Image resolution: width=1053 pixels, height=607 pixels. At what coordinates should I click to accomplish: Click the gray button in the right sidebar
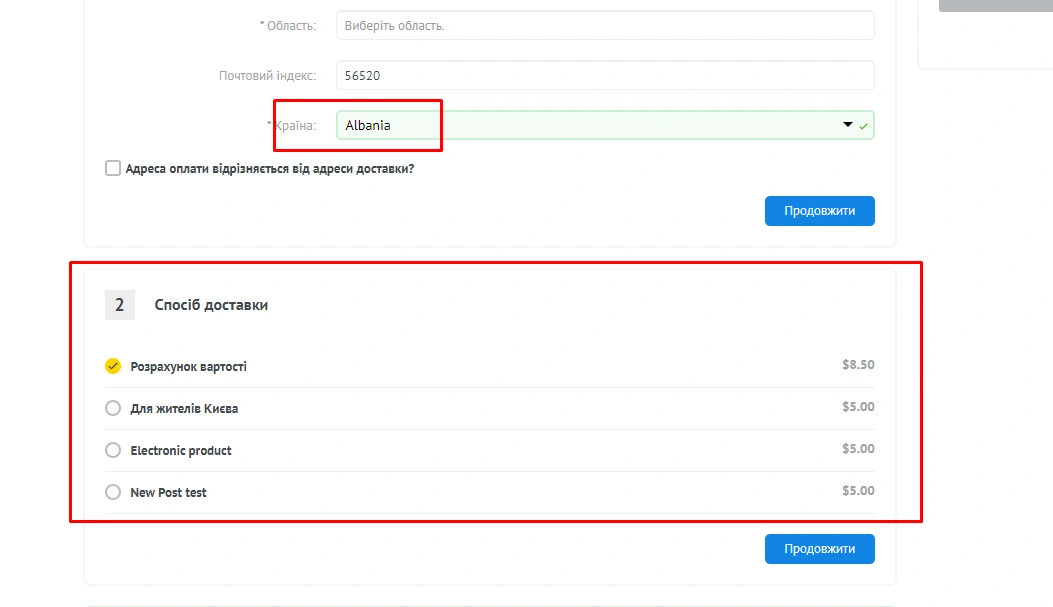click(995, 5)
